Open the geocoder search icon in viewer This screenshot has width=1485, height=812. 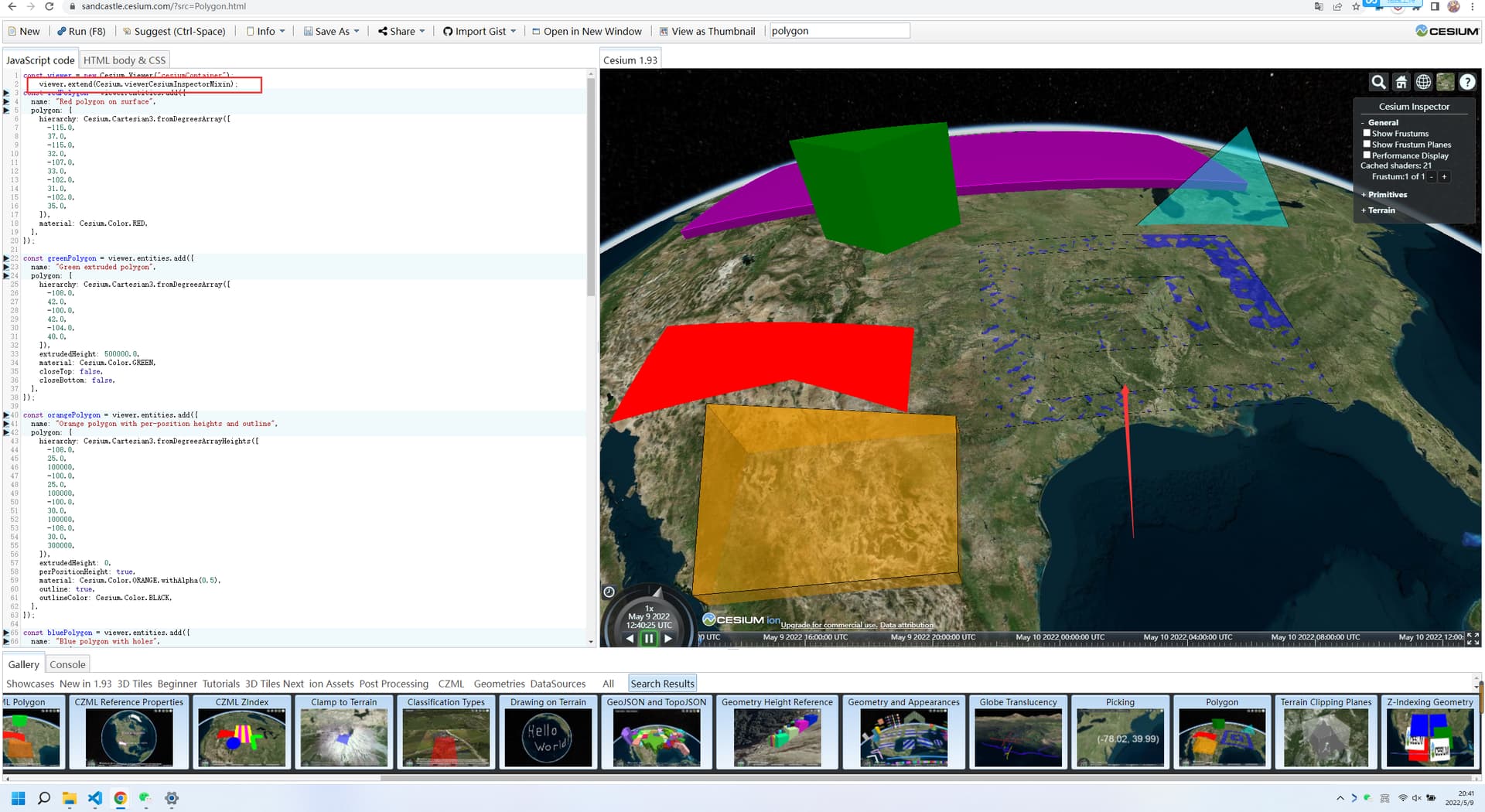1378,82
